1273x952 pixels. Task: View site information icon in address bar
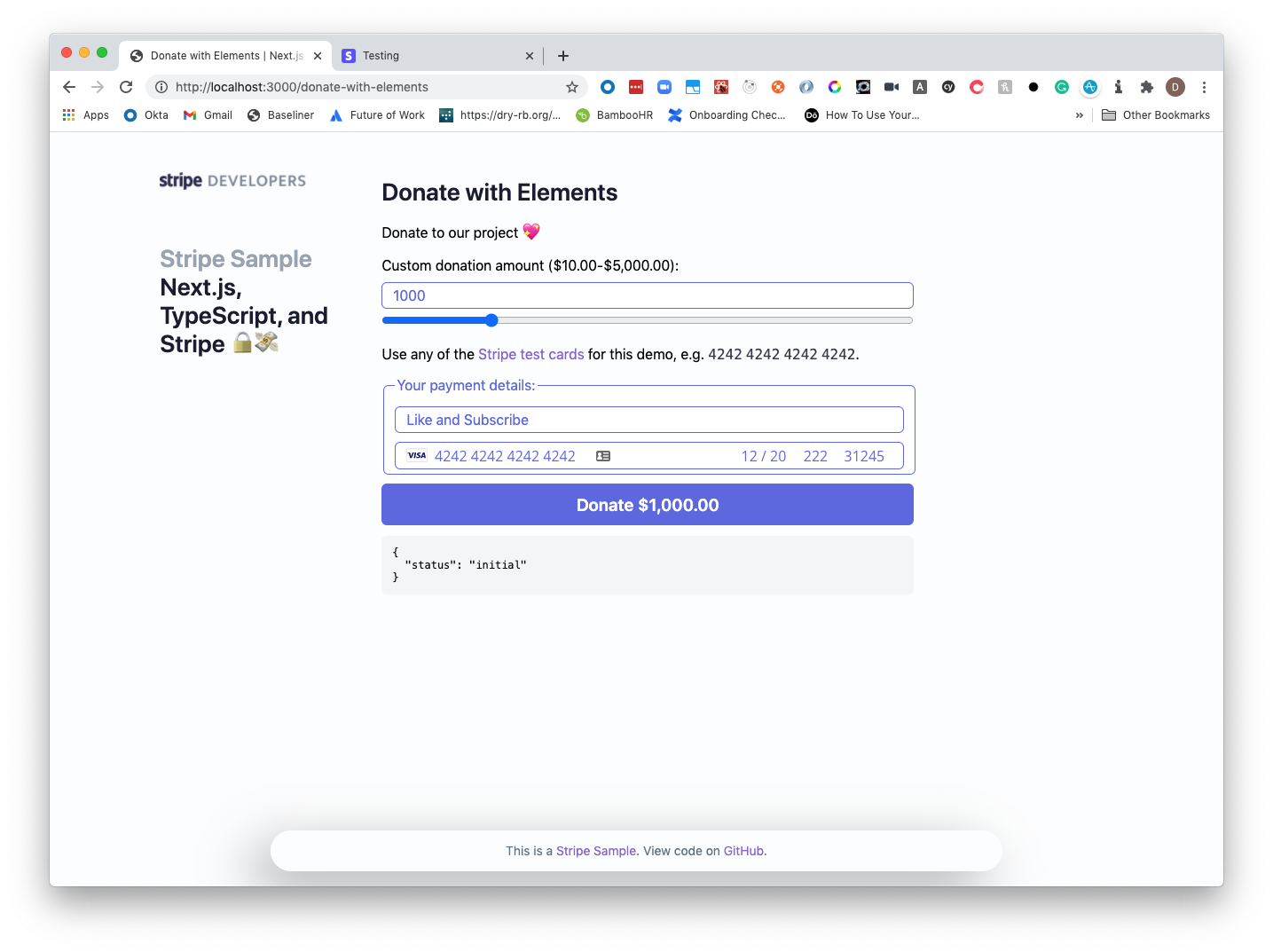pos(161,87)
